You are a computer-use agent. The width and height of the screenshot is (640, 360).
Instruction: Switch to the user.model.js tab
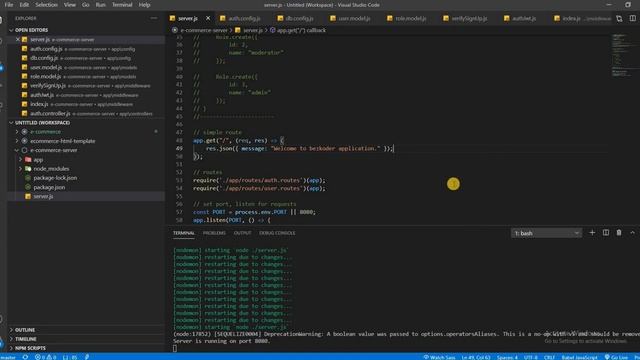[350, 18]
